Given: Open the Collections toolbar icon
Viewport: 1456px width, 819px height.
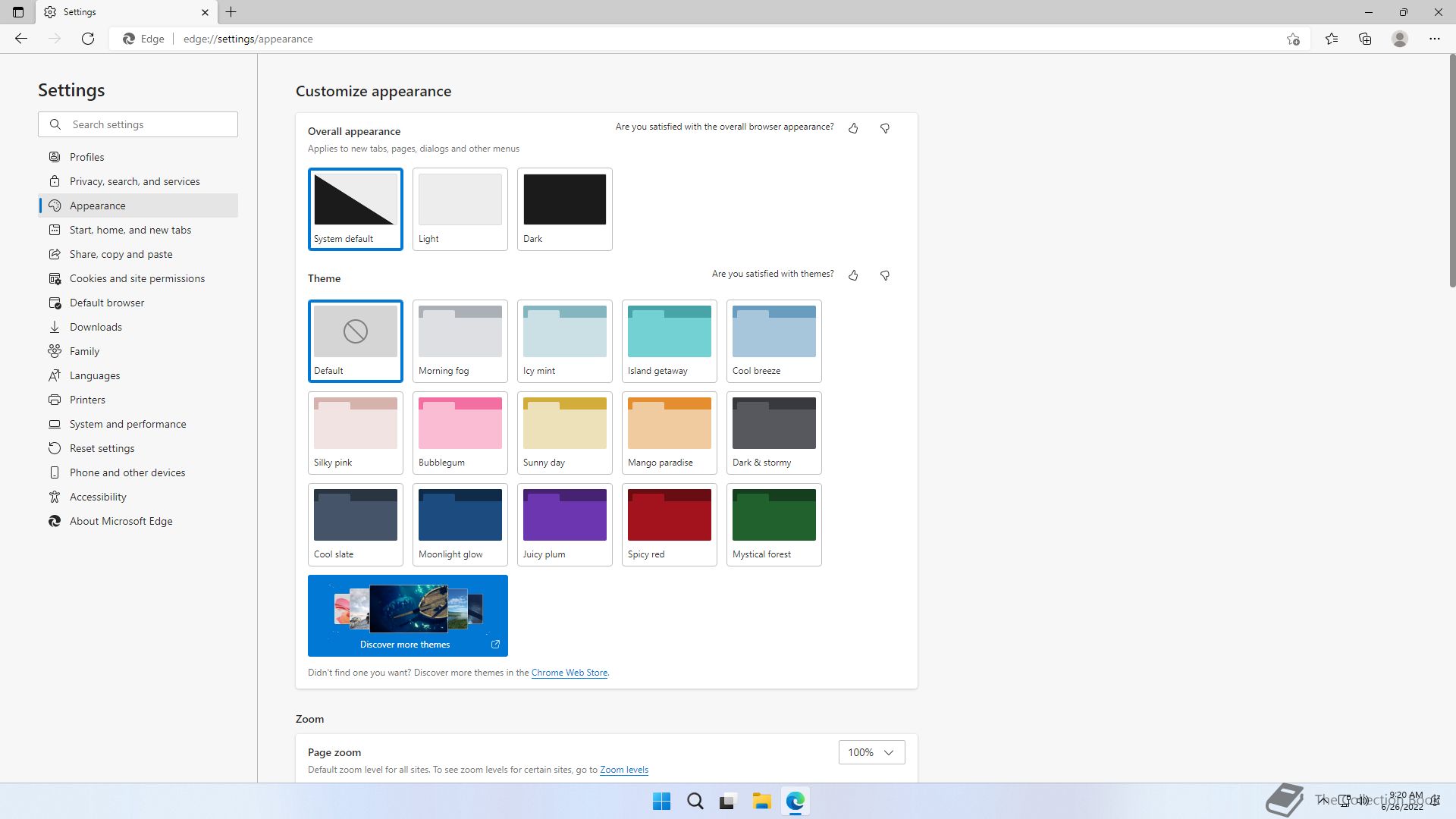Looking at the screenshot, I should click(x=1365, y=39).
